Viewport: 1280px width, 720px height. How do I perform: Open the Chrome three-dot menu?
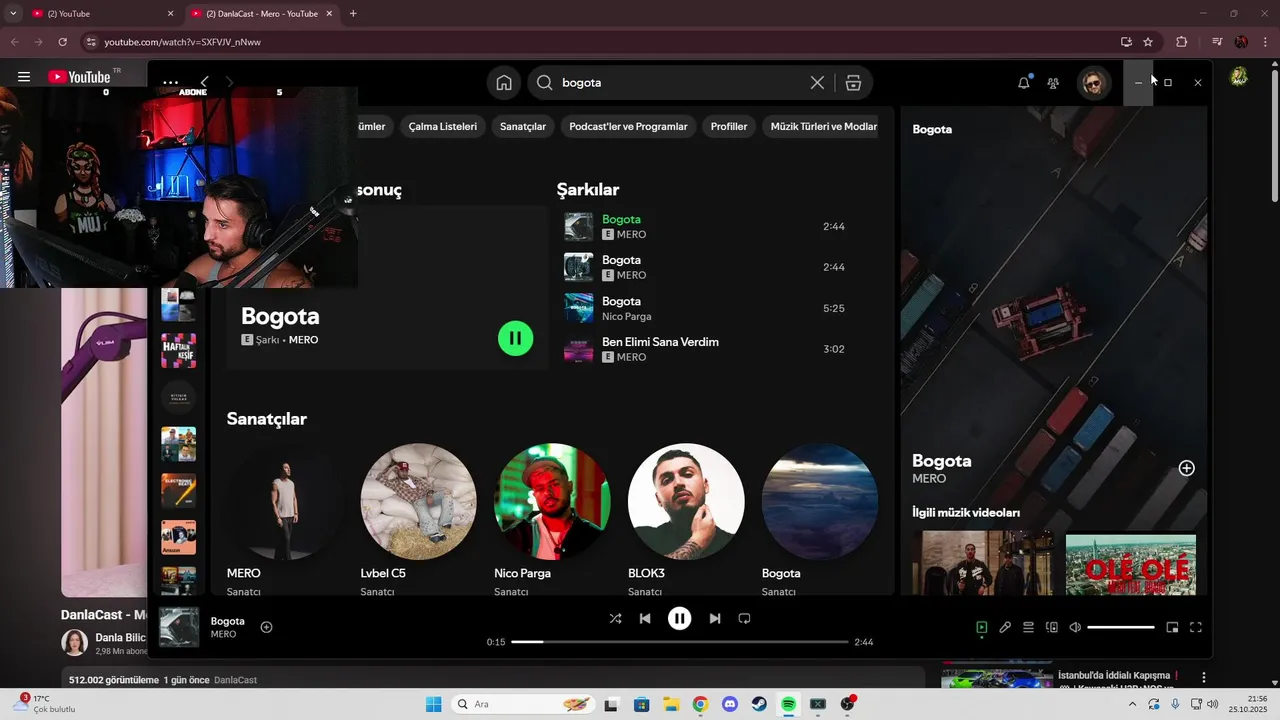(x=1265, y=42)
